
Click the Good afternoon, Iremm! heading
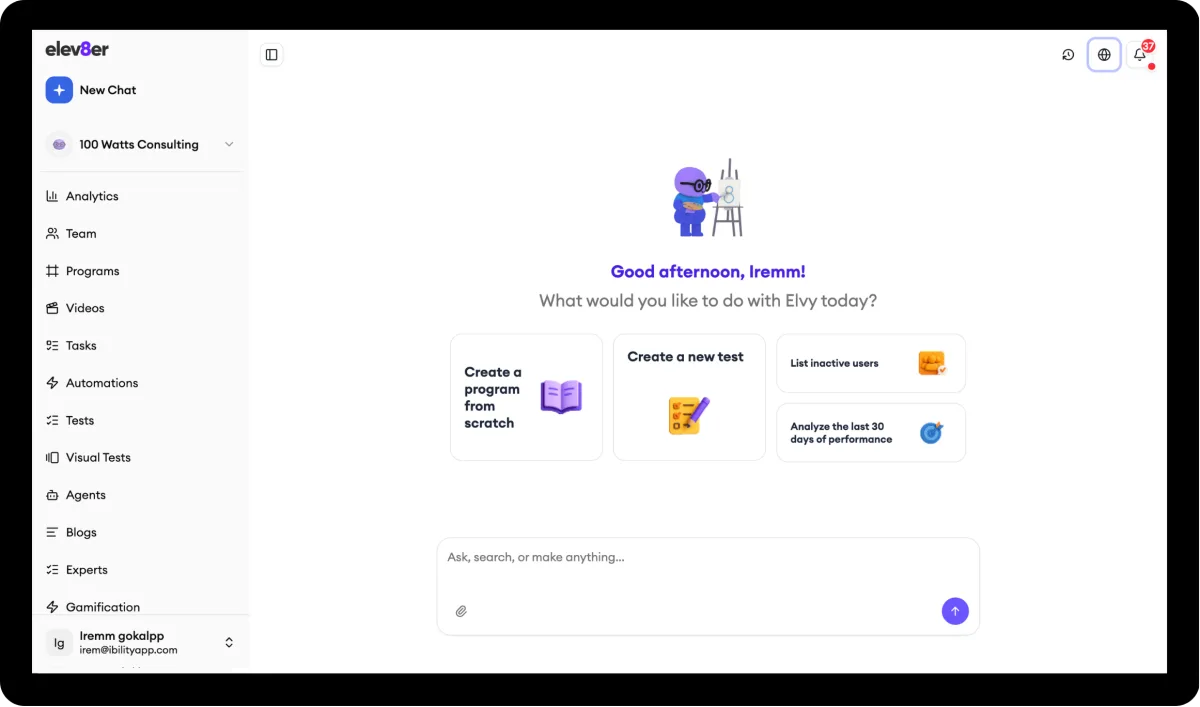point(708,271)
